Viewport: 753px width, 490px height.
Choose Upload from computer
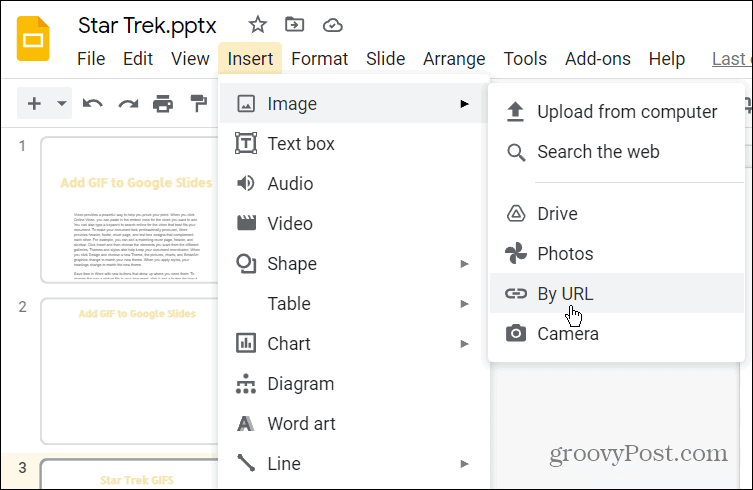tap(617, 111)
